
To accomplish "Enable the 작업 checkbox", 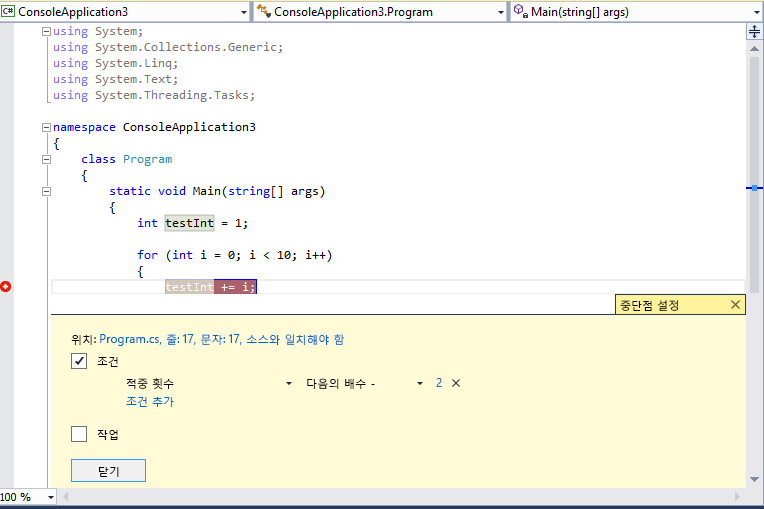I will 79,434.
